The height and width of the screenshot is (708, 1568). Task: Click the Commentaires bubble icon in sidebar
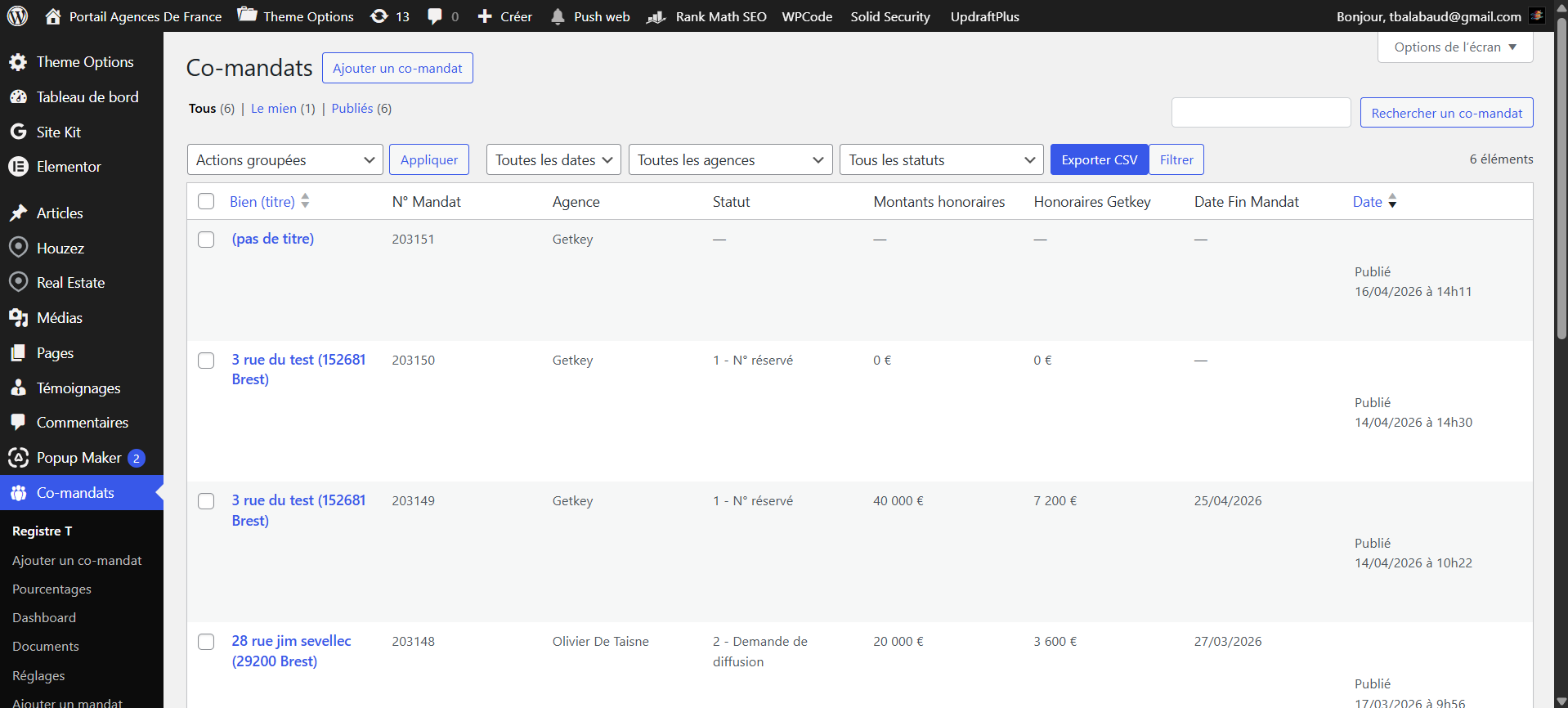(x=18, y=423)
